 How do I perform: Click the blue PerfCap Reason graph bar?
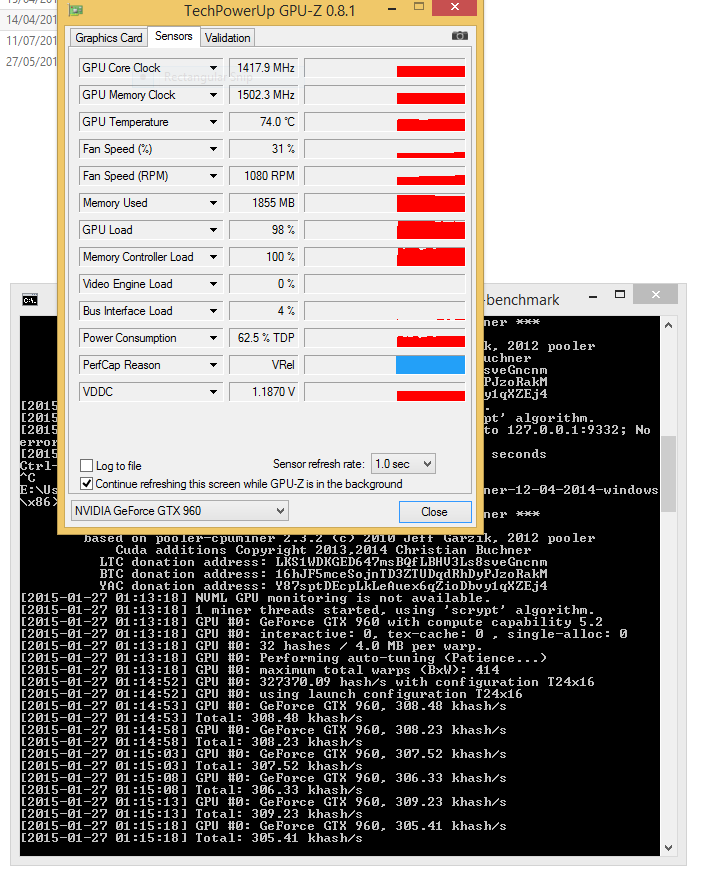pos(430,365)
